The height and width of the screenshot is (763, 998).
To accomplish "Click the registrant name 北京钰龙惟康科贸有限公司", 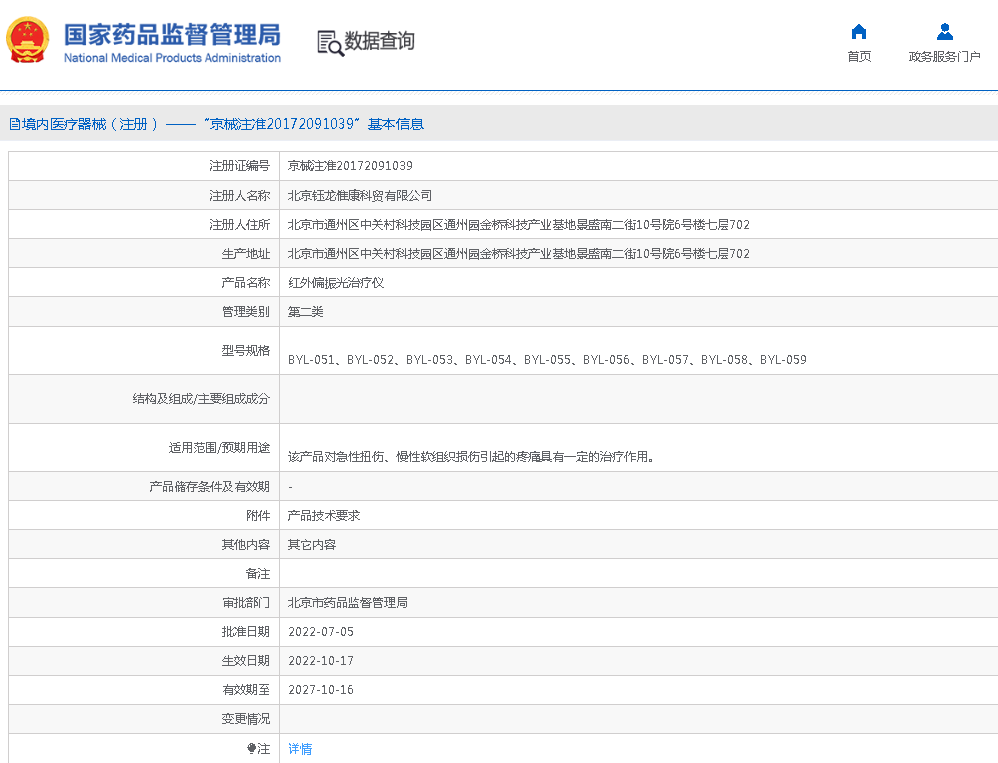I will [360, 196].
